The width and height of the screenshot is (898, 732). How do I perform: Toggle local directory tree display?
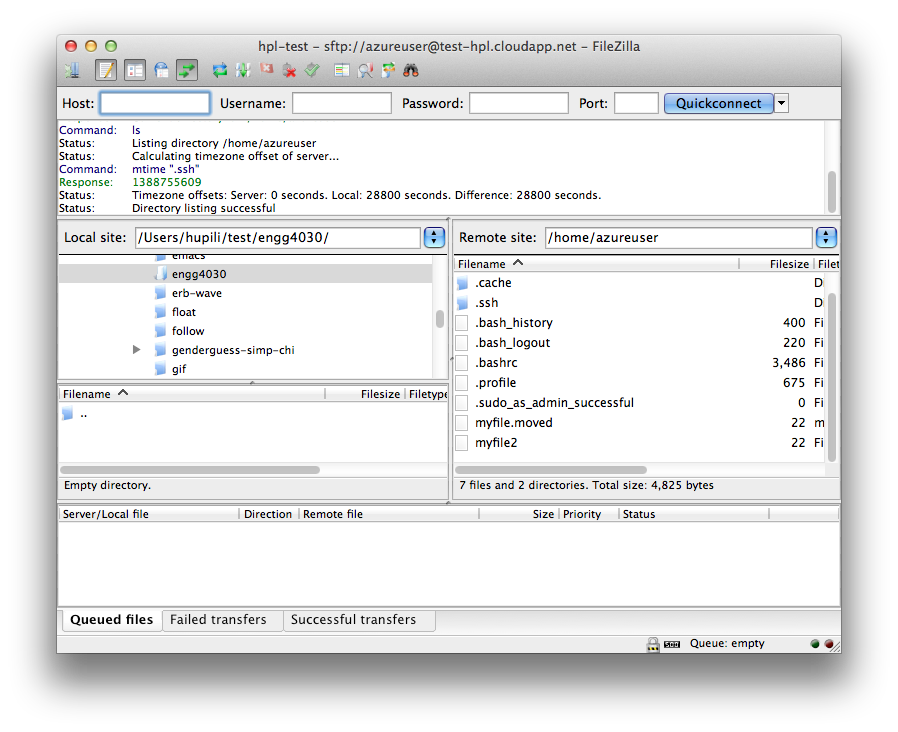pyautogui.click(x=135, y=70)
